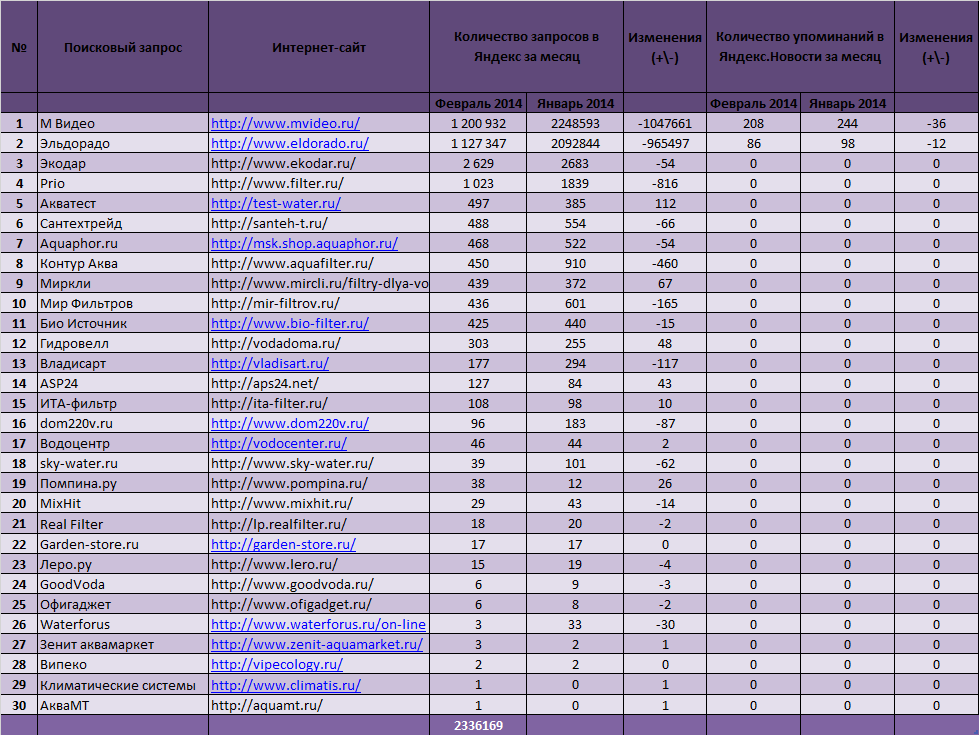Click the 'АкваМТ' cell
The height and width of the screenshot is (735, 979).
(123, 705)
